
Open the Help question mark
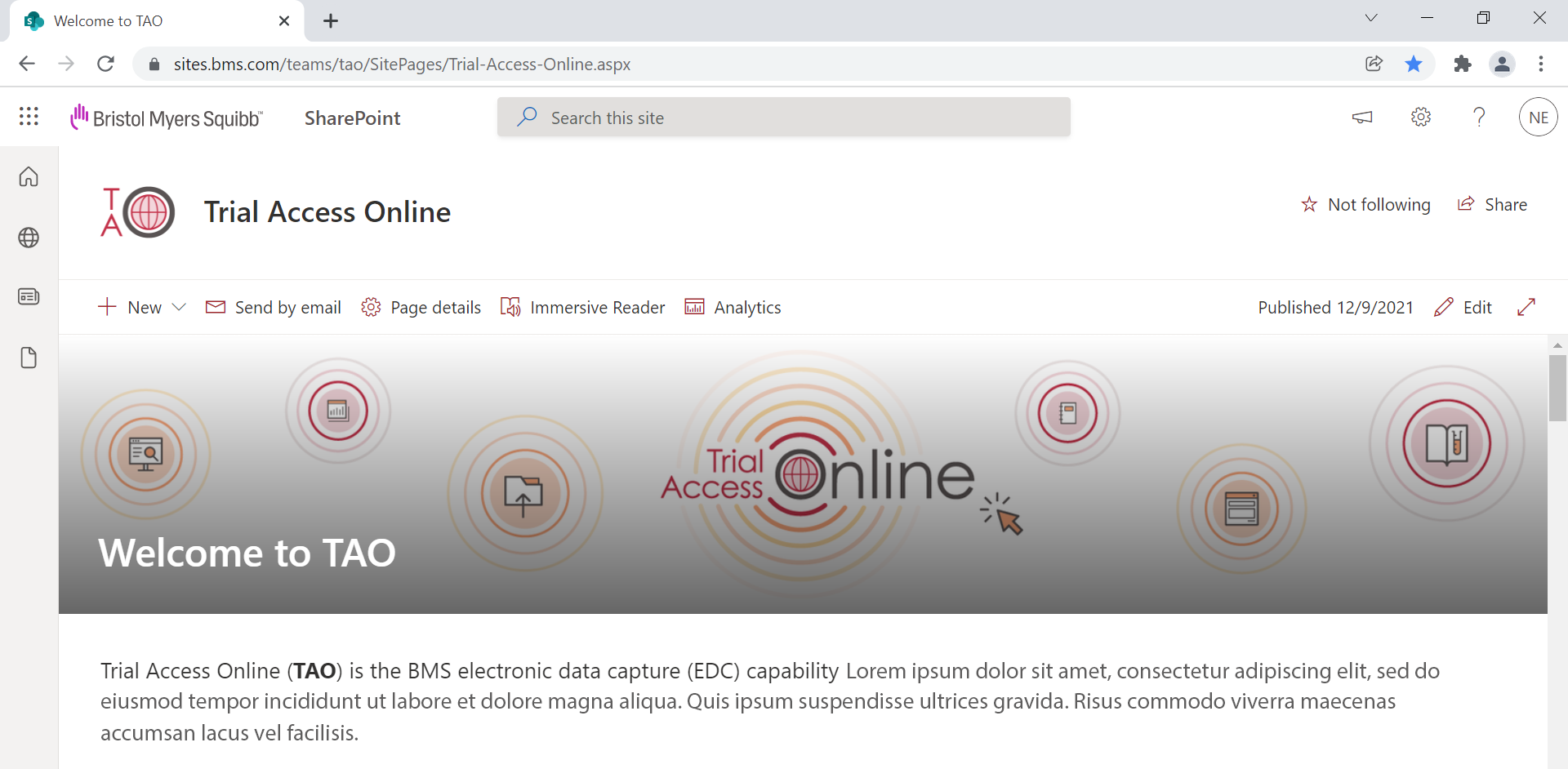click(1479, 118)
